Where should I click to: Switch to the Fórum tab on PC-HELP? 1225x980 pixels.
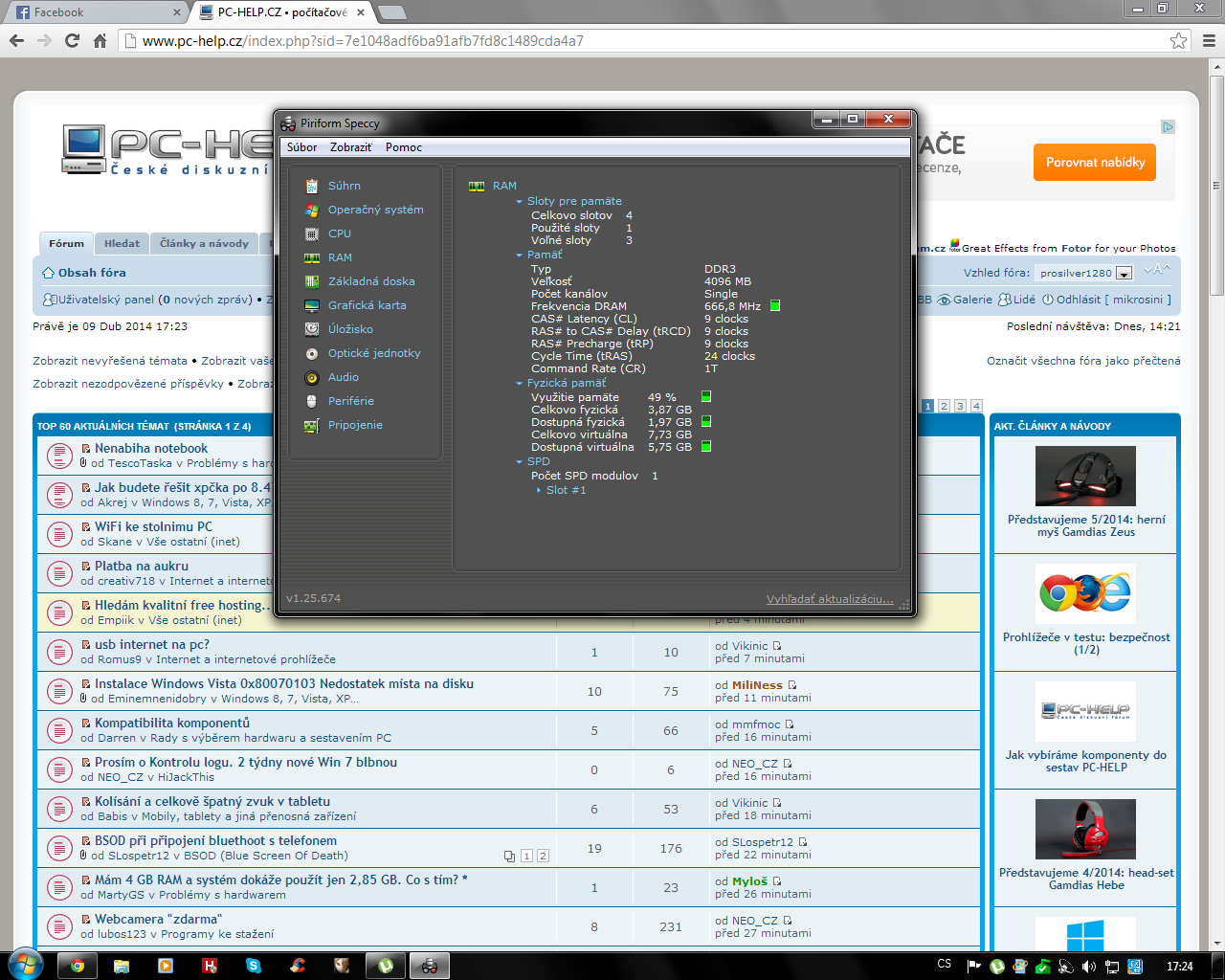(x=66, y=243)
